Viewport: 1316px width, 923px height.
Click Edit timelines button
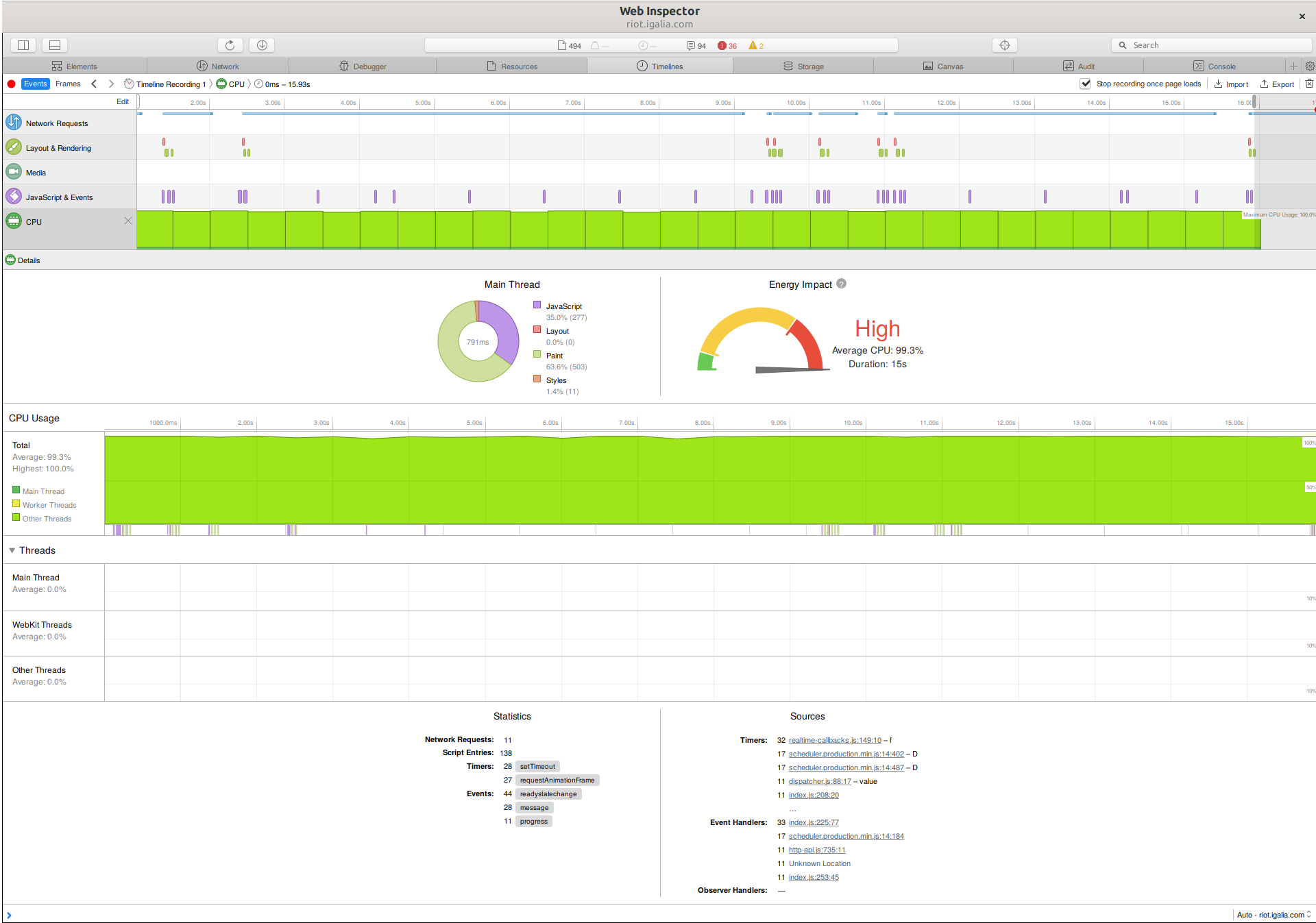tap(123, 101)
